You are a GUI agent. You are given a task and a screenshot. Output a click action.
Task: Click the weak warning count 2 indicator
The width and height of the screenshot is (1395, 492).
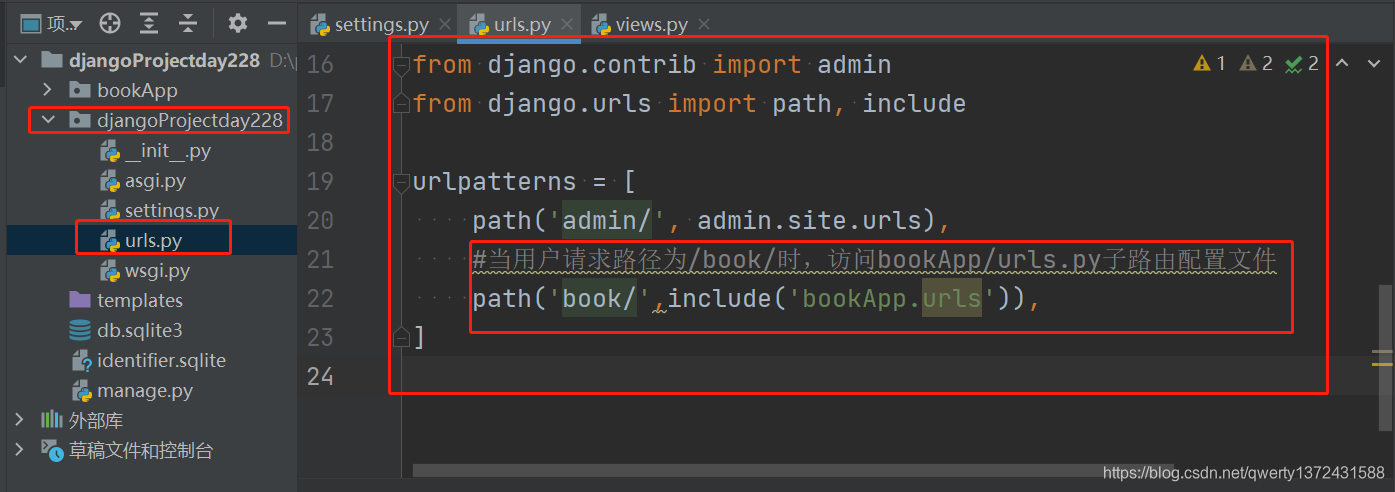pos(1256,64)
